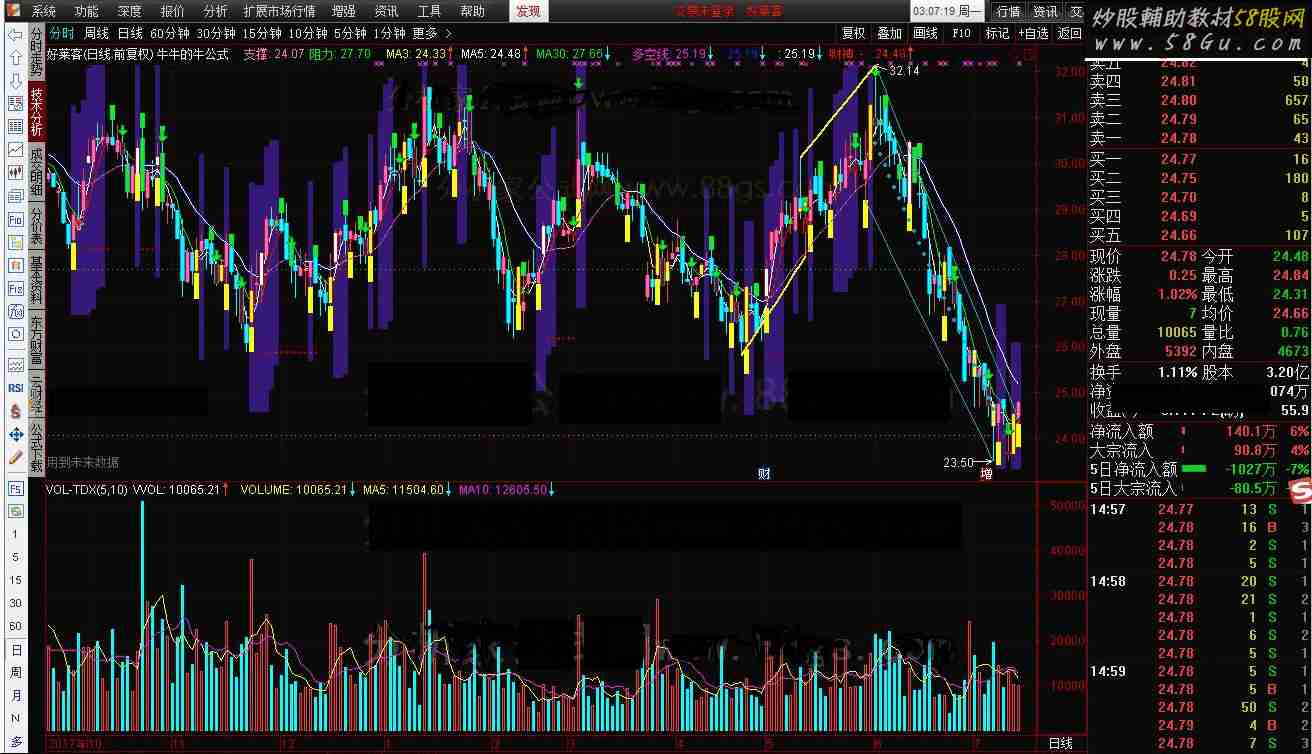Switch to 1分钟 period tab
Viewport: 1312px width, 754px height.
pos(388,33)
